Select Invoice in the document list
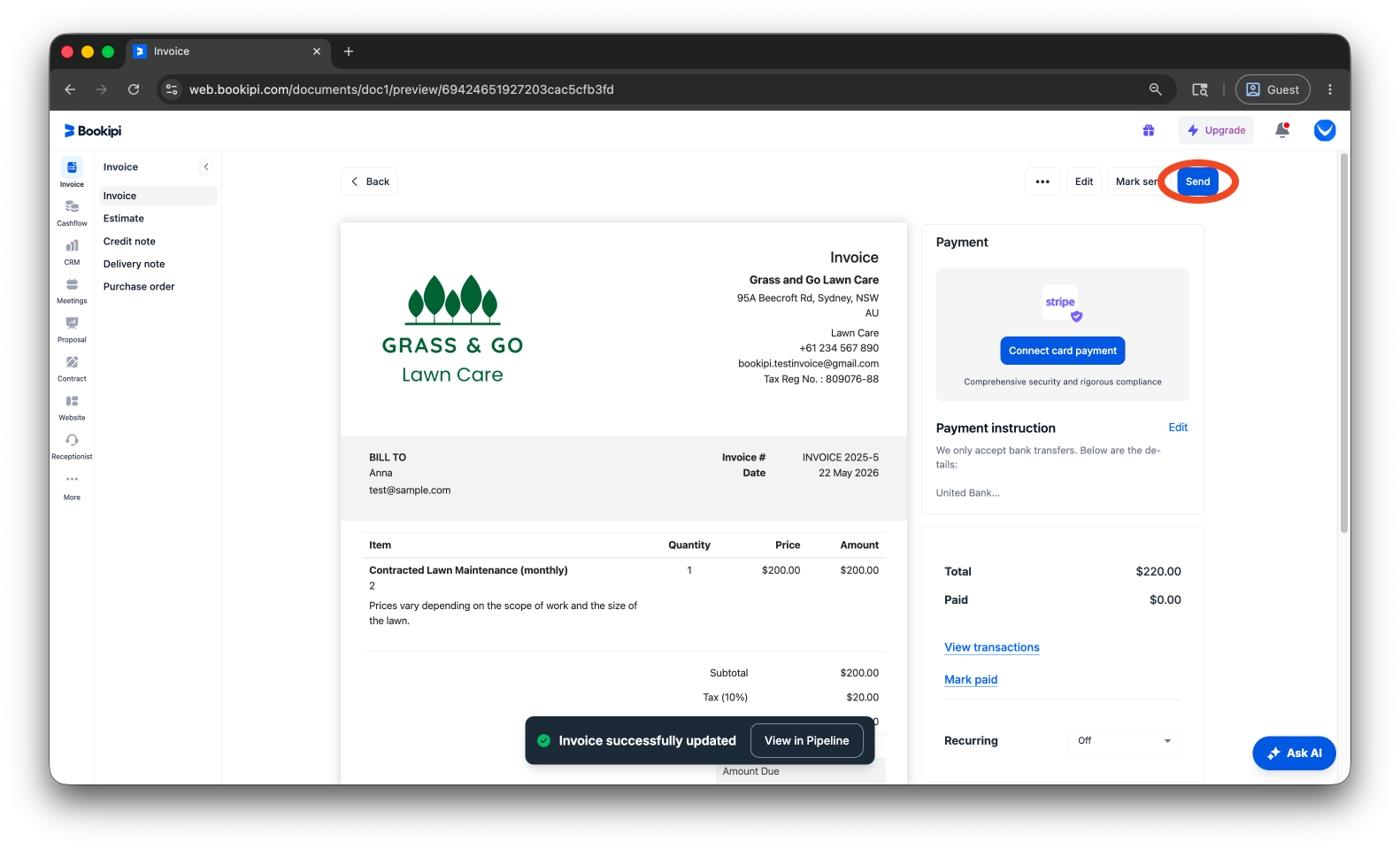 click(x=157, y=196)
